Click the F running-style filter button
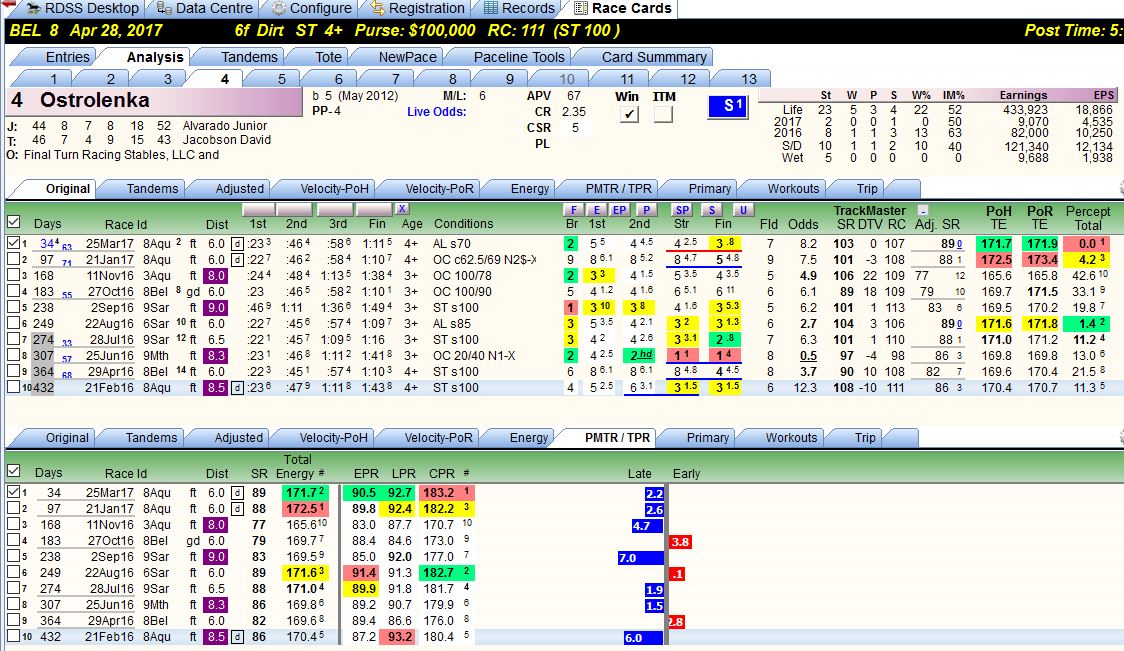The image size is (1124, 651). tap(573, 209)
